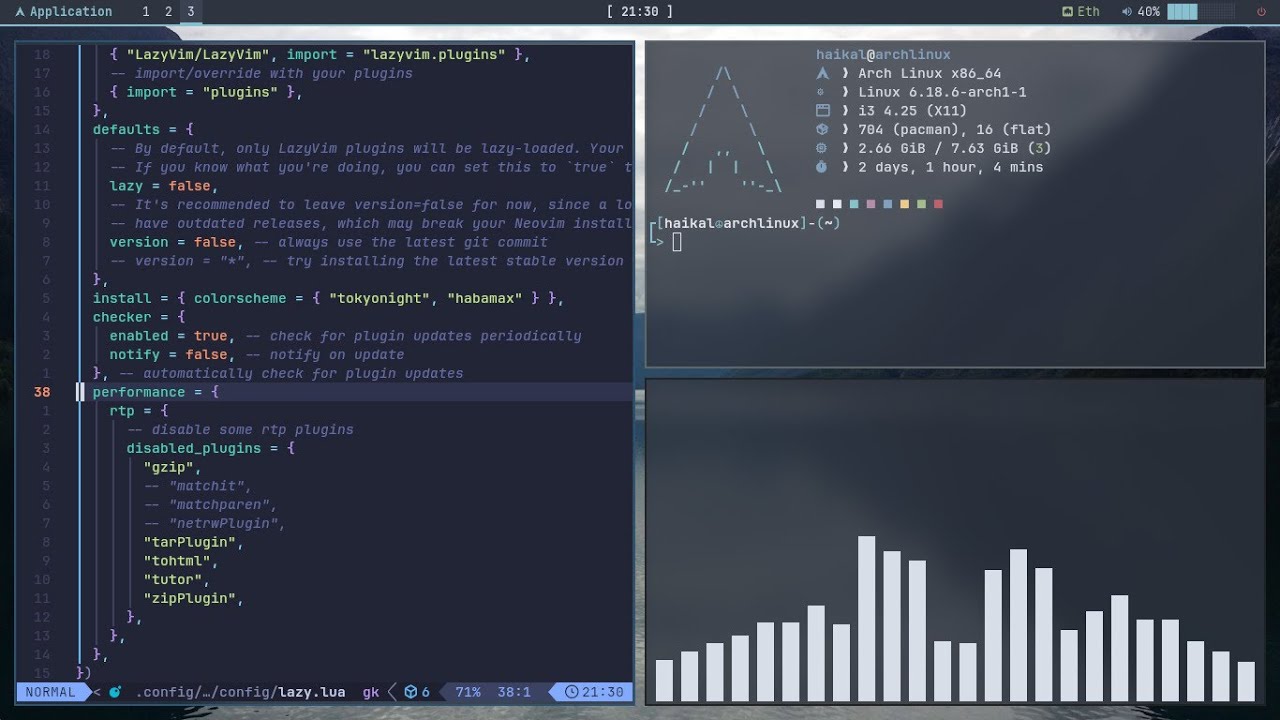Switch to workspace 1
The width and height of the screenshot is (1280, 720).
click(x=146, y=12)
